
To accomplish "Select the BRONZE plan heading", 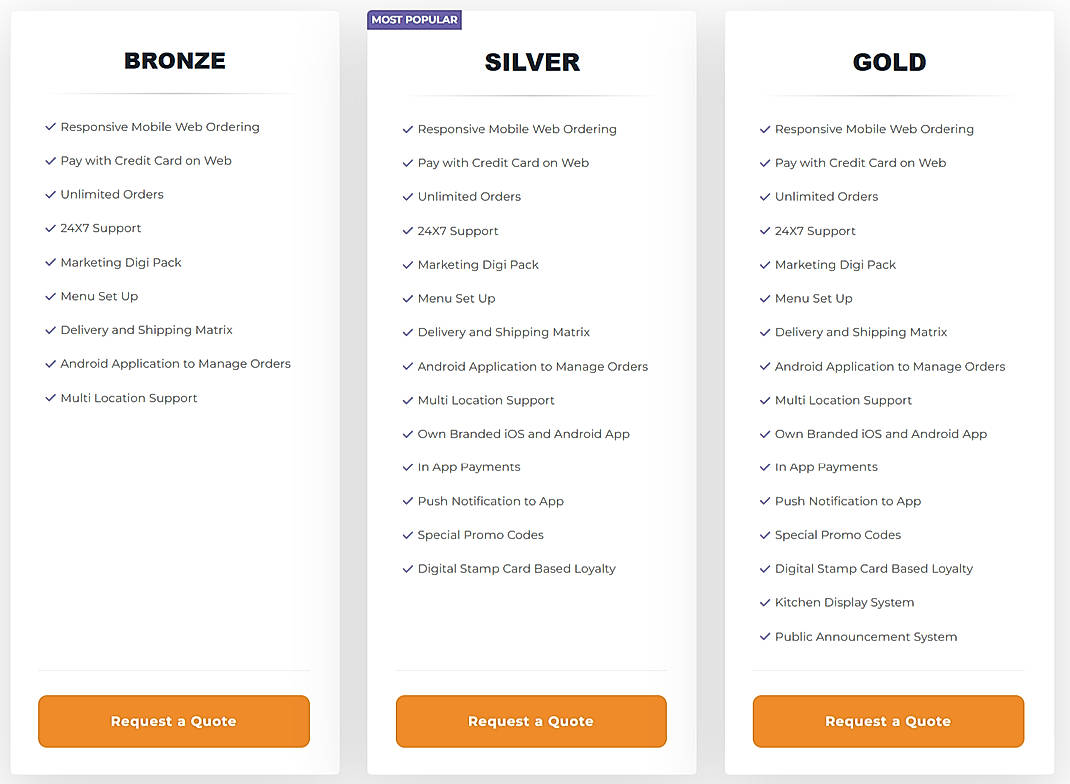I will [x=174, y=60].
